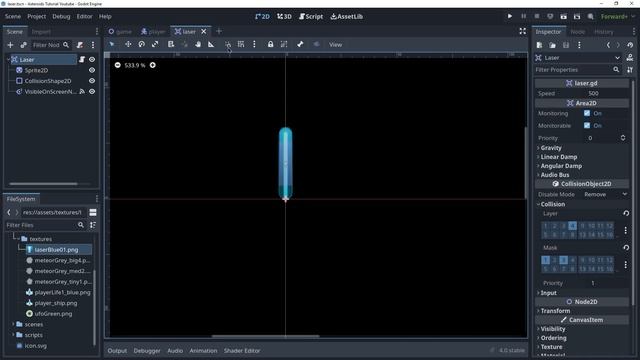Lock the selected node with padlock icon
The width and height of the screenshot is (640, 360).
(x=270, y=44)
